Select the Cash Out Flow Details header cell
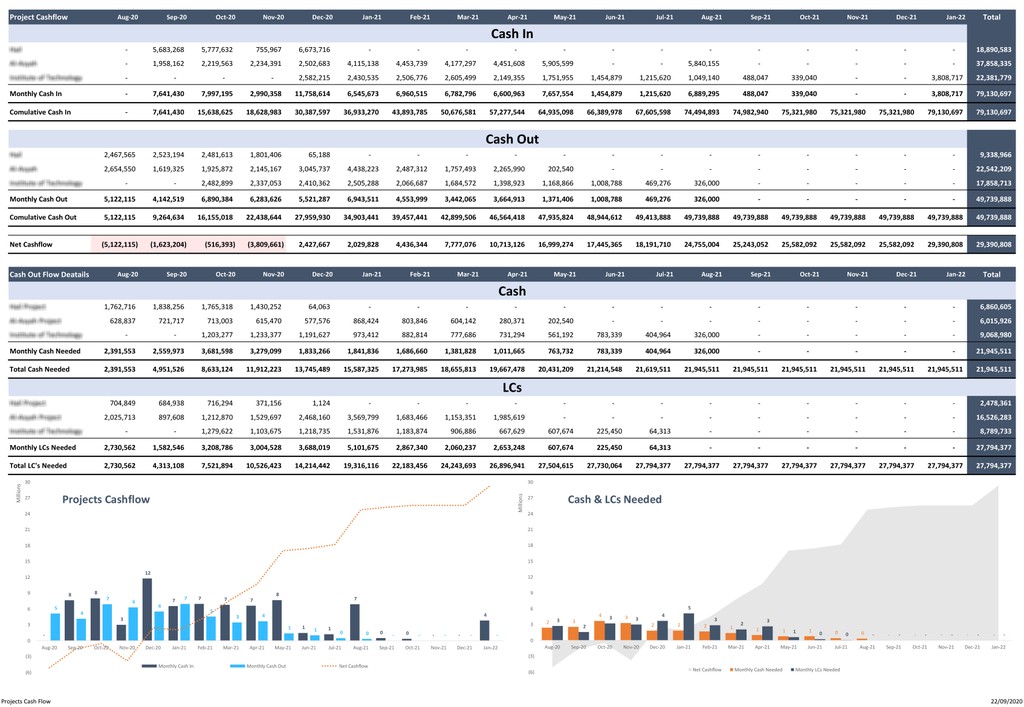Image resolution: width=1024 pixels, height=707 pixels. [x=49, y=274]
